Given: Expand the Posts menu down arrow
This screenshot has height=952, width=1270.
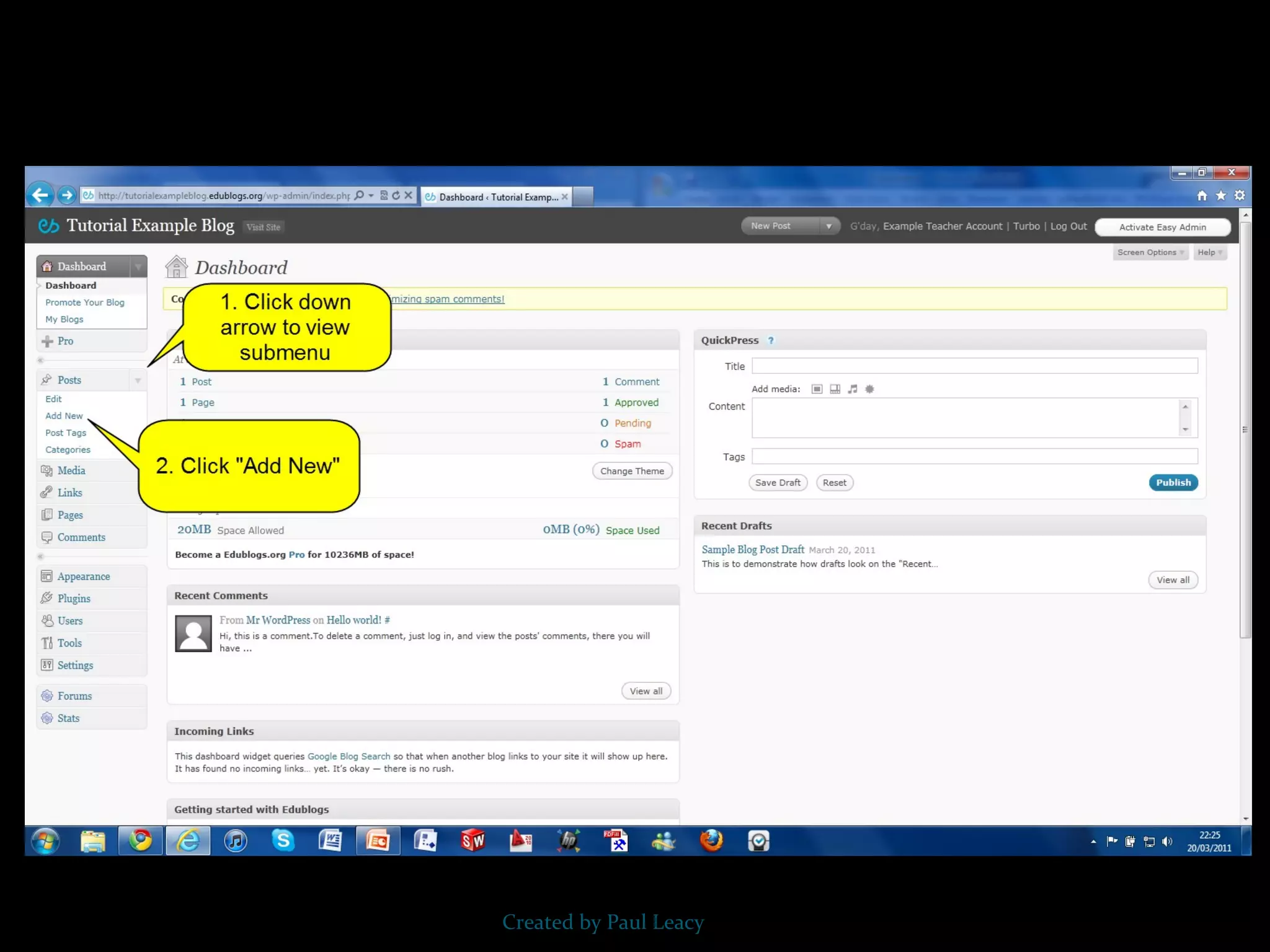Looking at the screenshot, I should tap(138, 381).
